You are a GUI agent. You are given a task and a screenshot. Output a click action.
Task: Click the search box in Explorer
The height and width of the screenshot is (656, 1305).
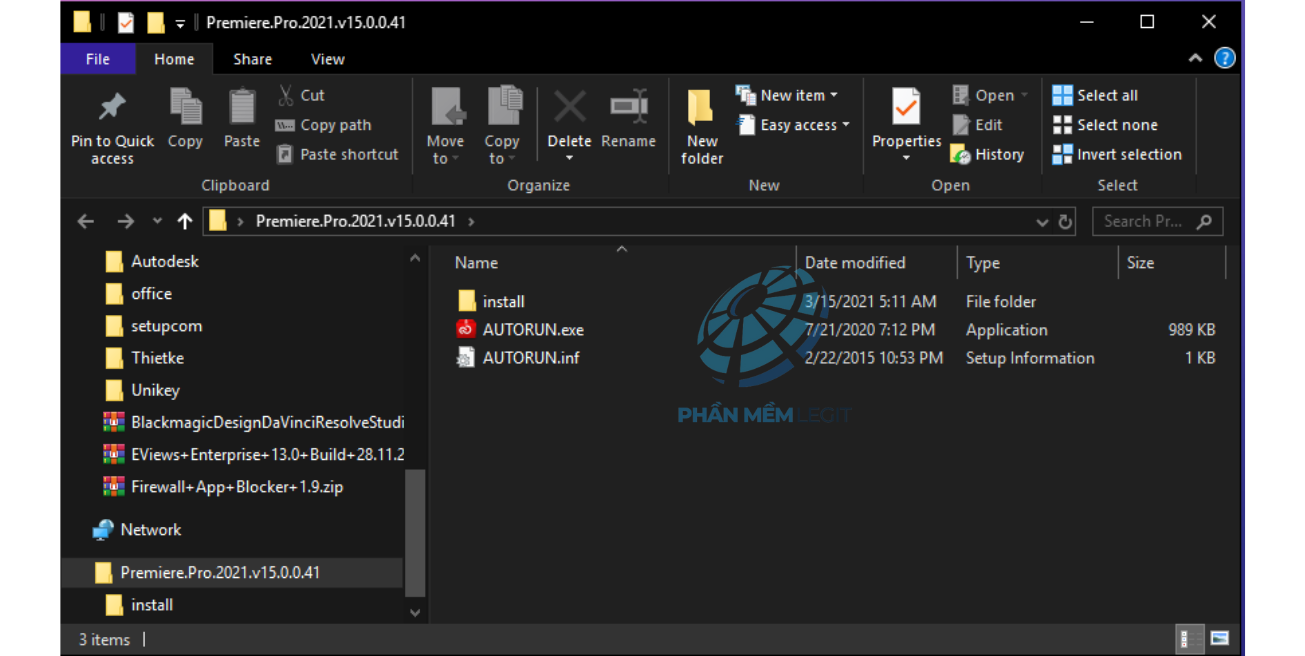coord(1144,222)
